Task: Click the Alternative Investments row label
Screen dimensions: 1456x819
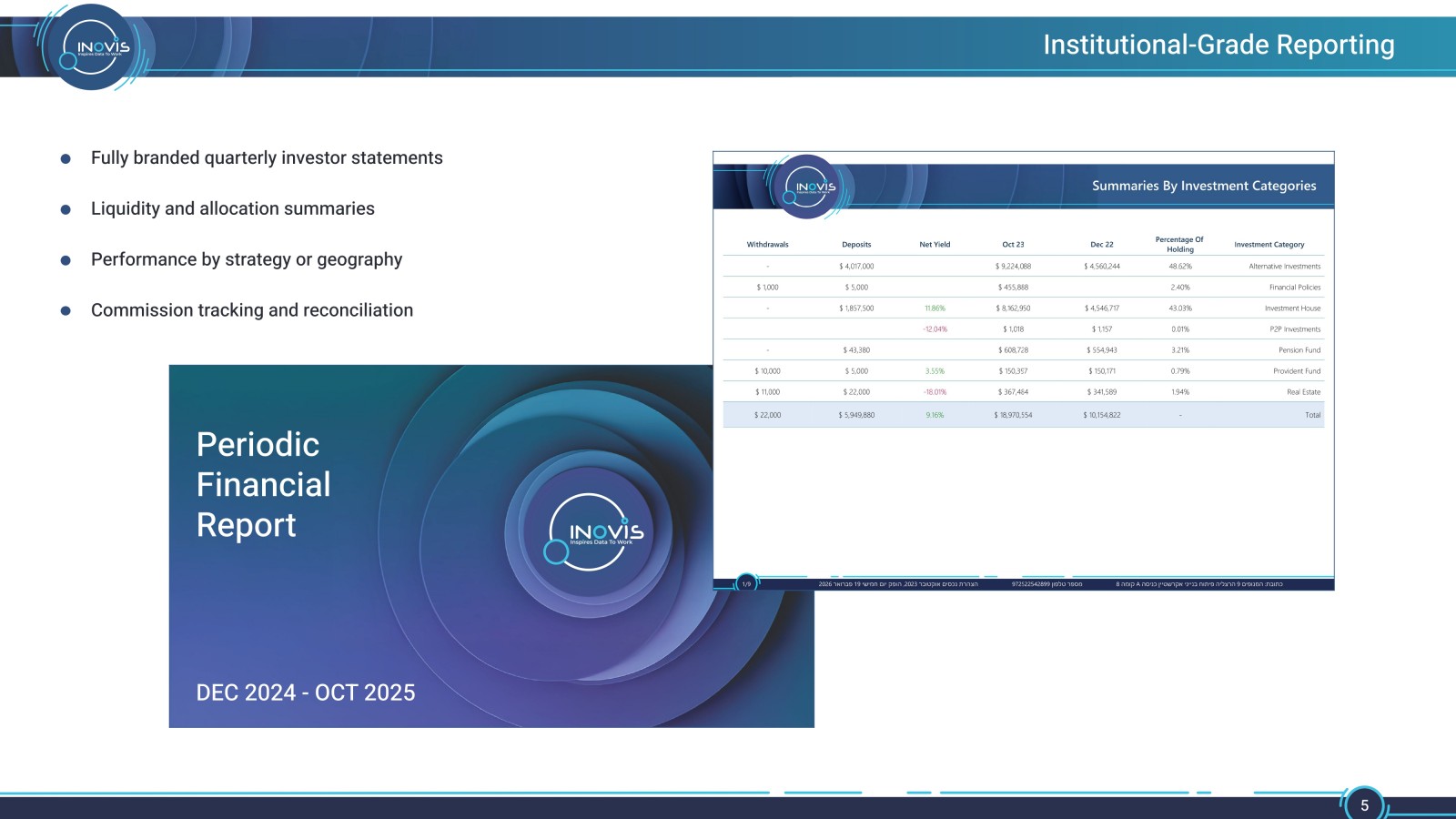Action: pos(1284,267)
